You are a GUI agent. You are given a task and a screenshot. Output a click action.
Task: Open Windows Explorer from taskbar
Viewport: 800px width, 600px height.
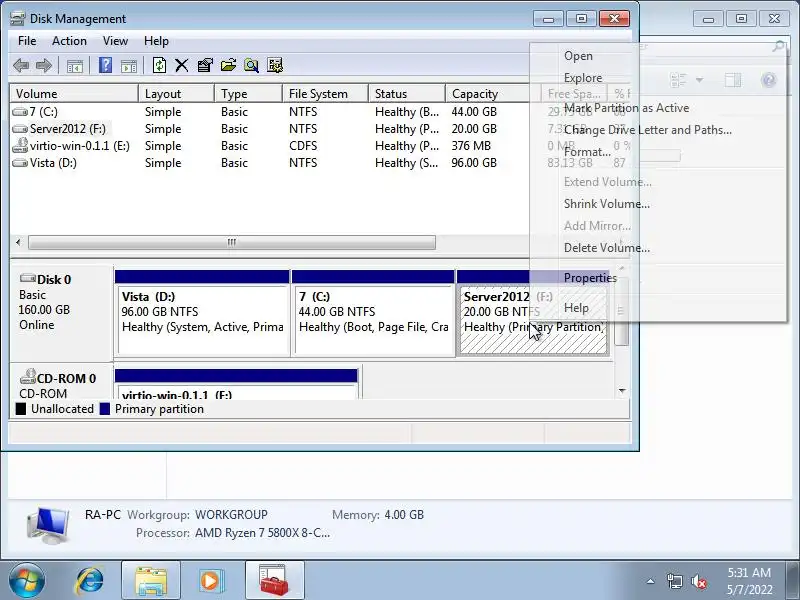click(151, 581)
